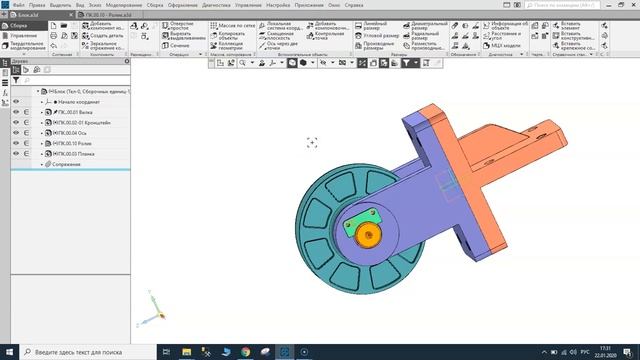Expand the ПК.00.02-01 Кронштейн tree node

(42, 122)
